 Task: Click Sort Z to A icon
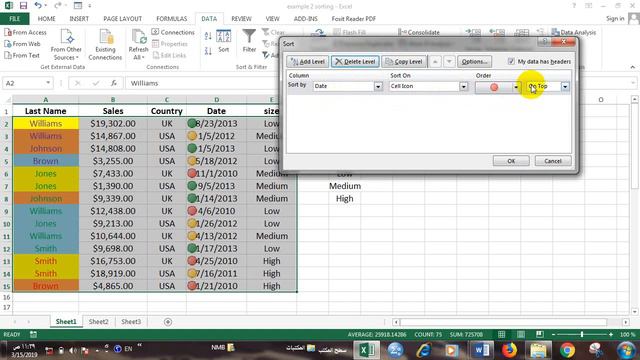[x=208, y=51]
